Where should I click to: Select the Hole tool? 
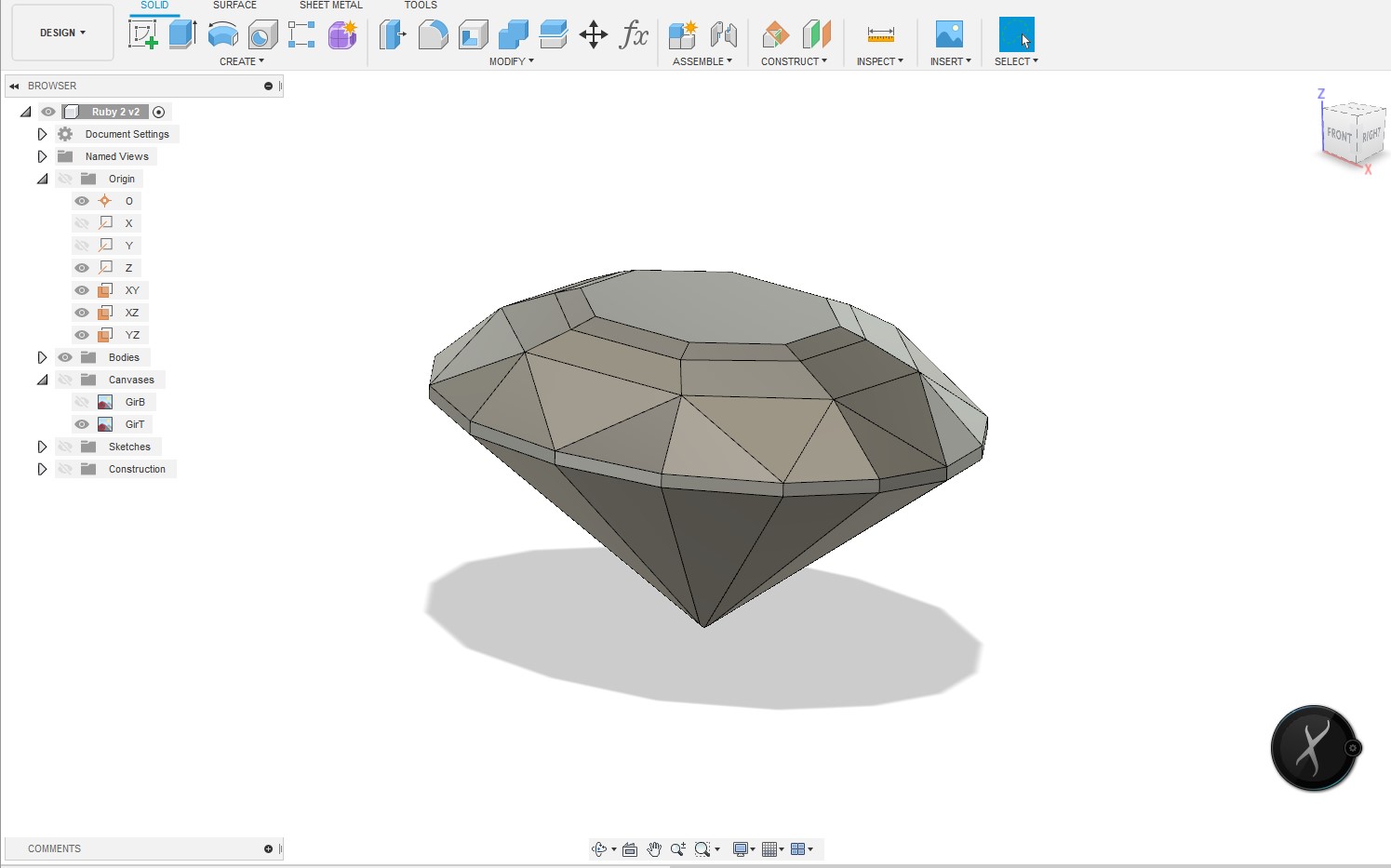click(x=262, y=34)
